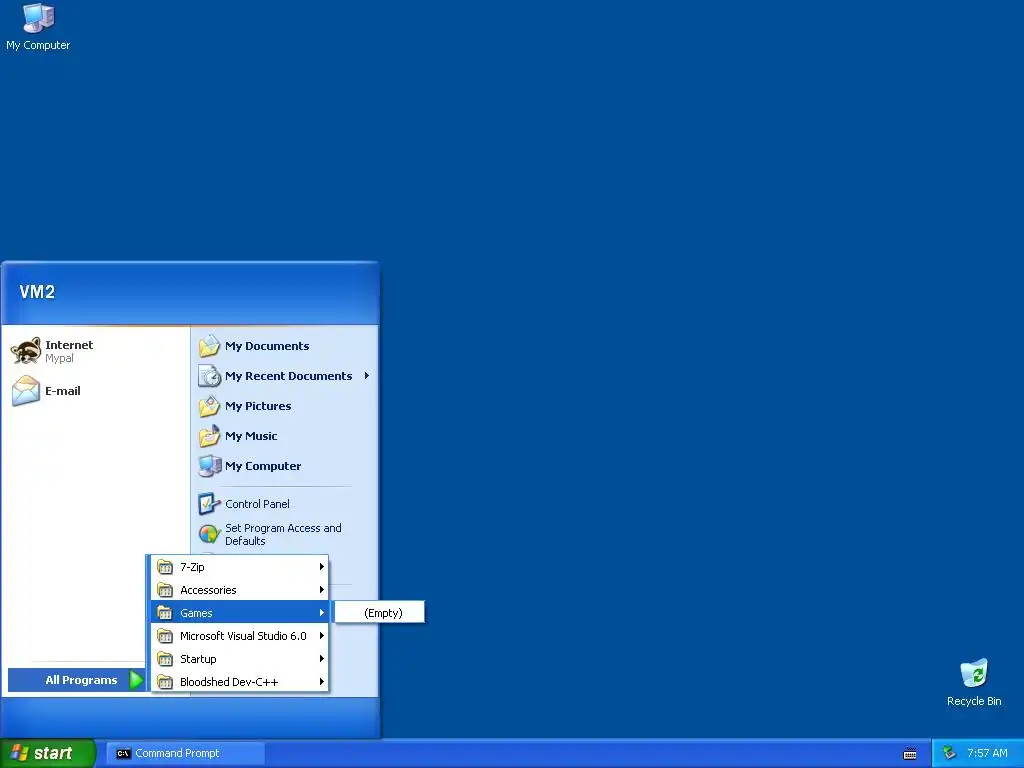The image size is (1024, 768).
Task: Open My Pictures link
Action: point(284,406)
